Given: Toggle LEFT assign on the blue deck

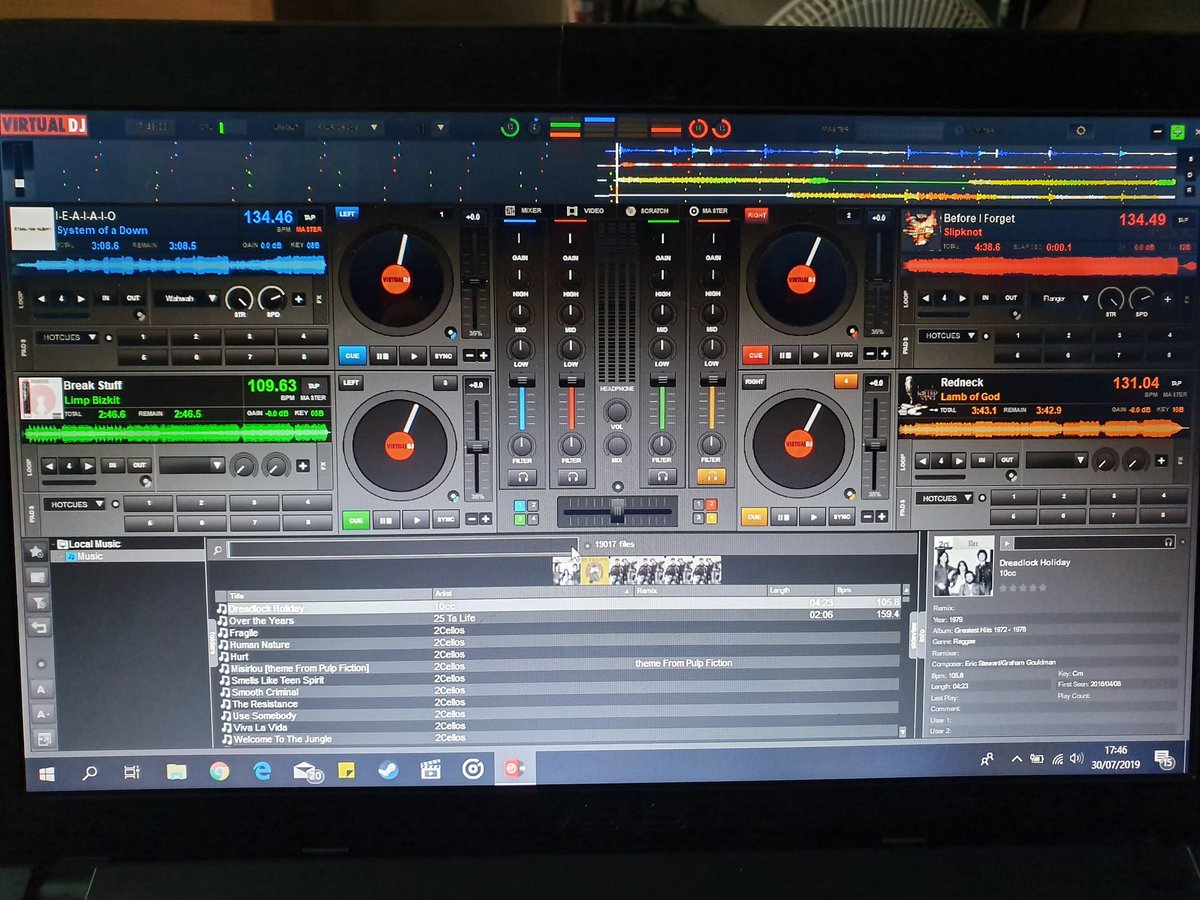Looking at the screenshot, I should click(x=347, y=213).
